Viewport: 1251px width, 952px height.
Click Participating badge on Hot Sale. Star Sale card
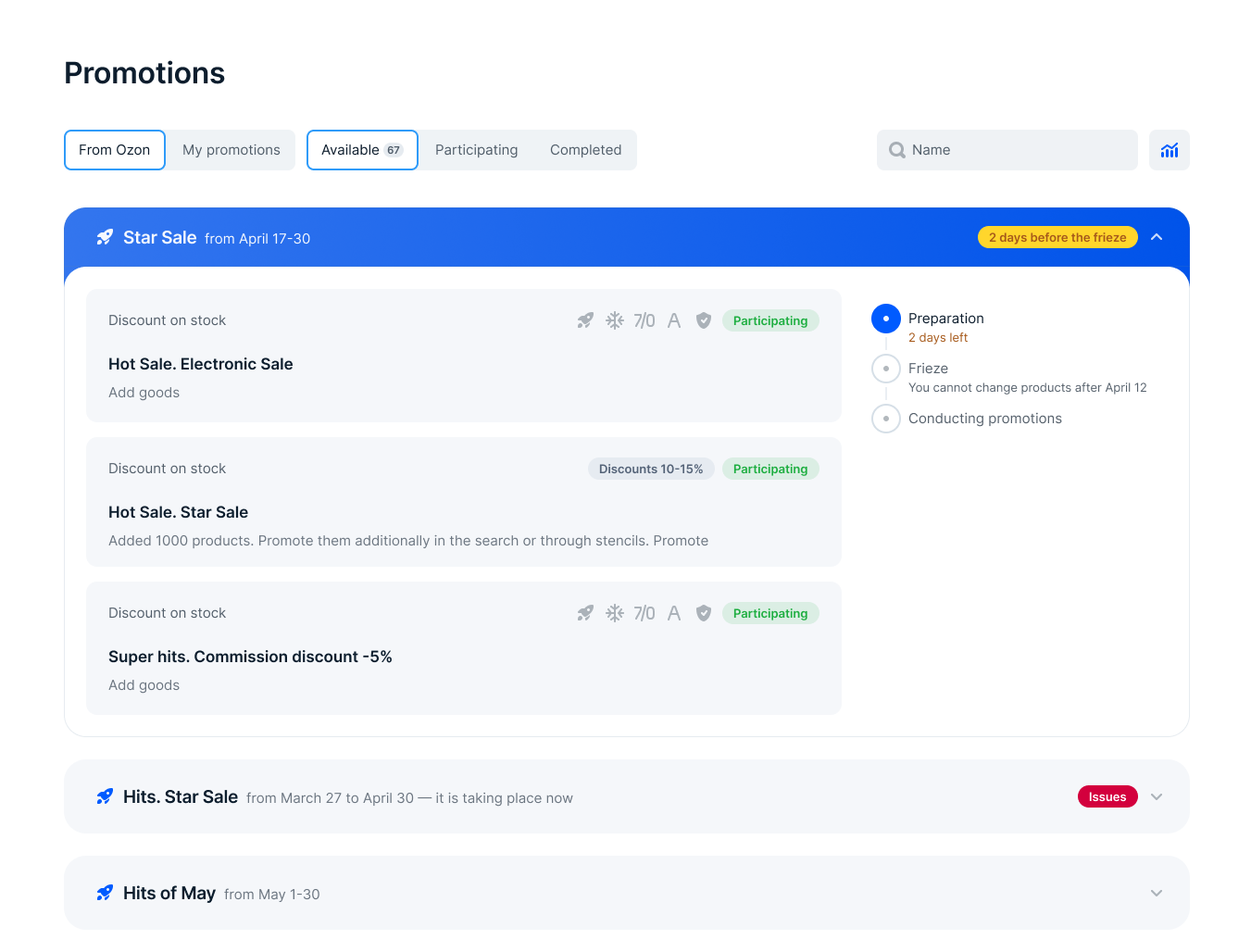770,469
